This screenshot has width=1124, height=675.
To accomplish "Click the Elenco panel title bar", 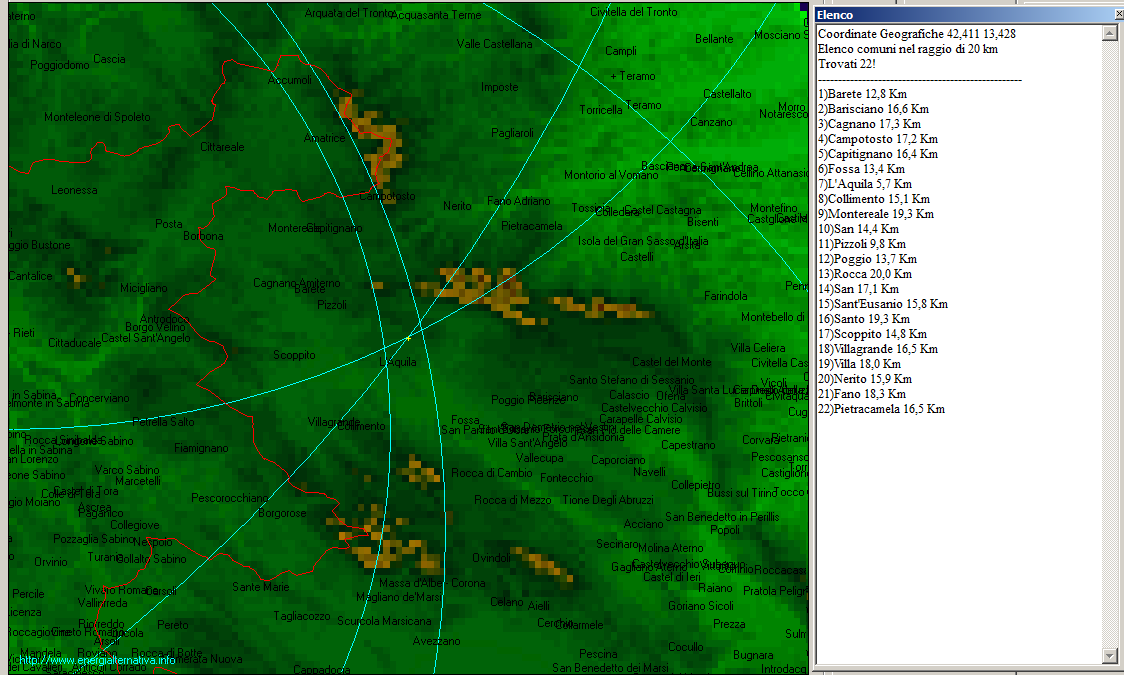I will click(968, 15).
